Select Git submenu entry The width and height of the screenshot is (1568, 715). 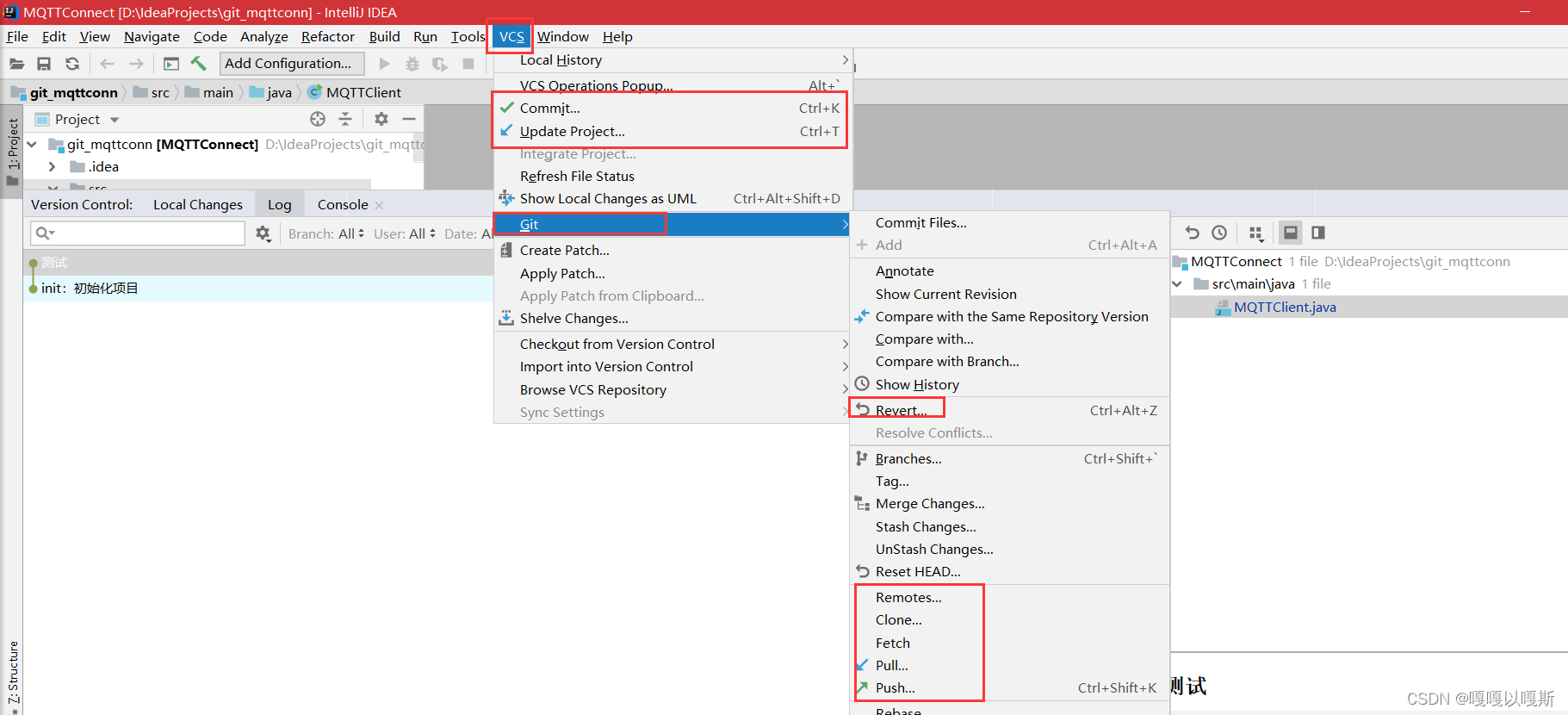tap(672, 224)
